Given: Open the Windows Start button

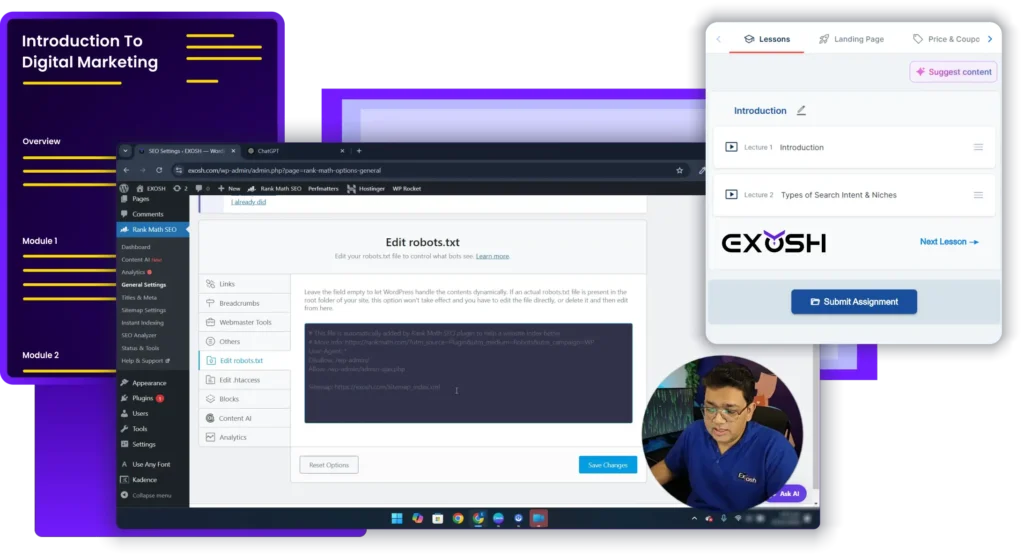Looking at the screenshot, I should click(x=396, y=519).
